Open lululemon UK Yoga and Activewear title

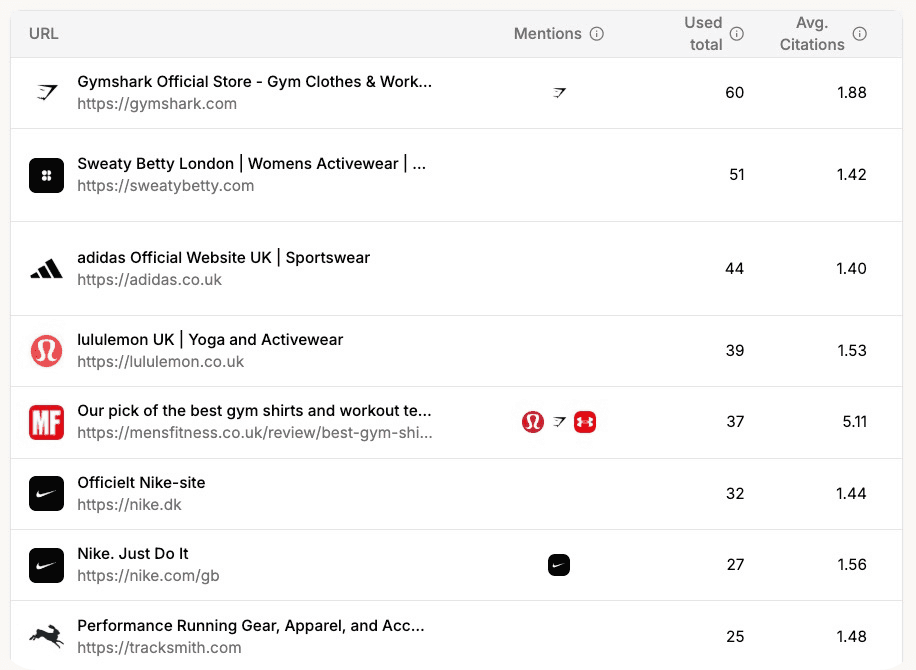pos(210,339)
